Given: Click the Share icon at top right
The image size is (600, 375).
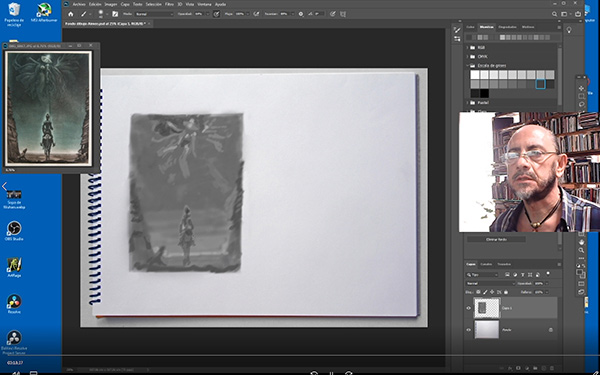Looking at the screenshot, I should (x=578, y=14).
